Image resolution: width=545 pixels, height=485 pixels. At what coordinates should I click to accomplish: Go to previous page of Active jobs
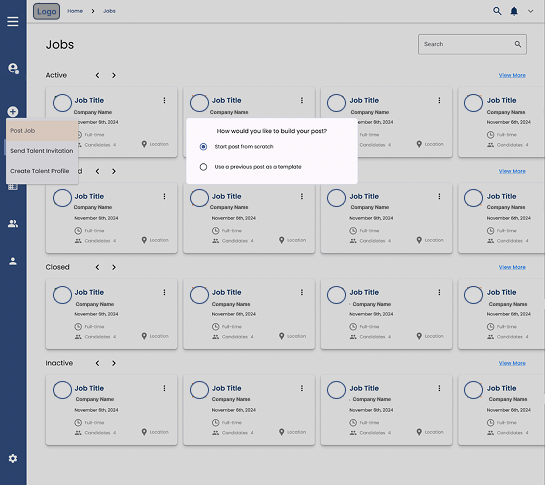(97, 75)
